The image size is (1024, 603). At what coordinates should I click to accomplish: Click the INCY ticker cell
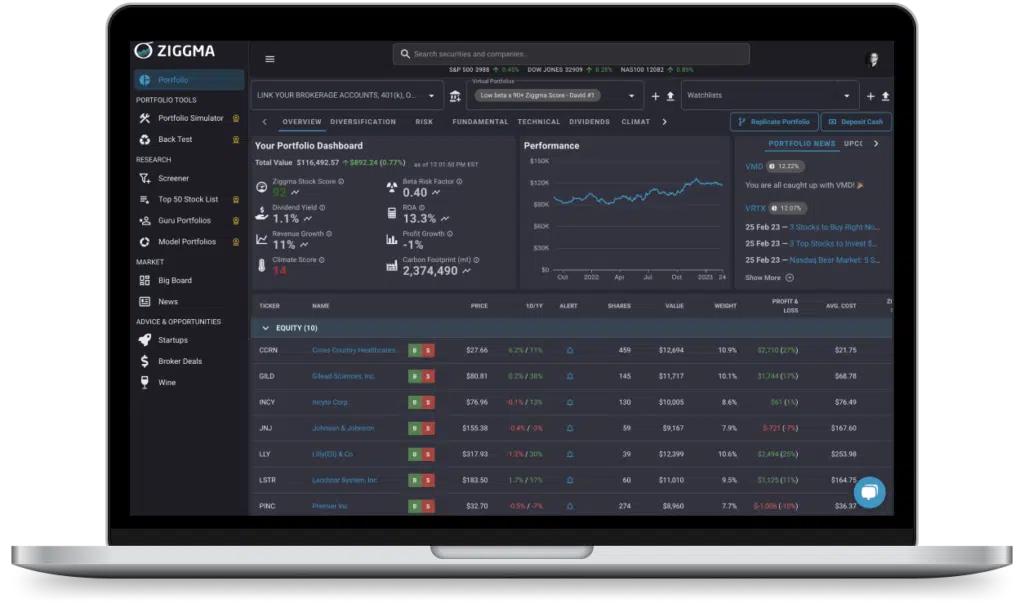tap(267, 402)
